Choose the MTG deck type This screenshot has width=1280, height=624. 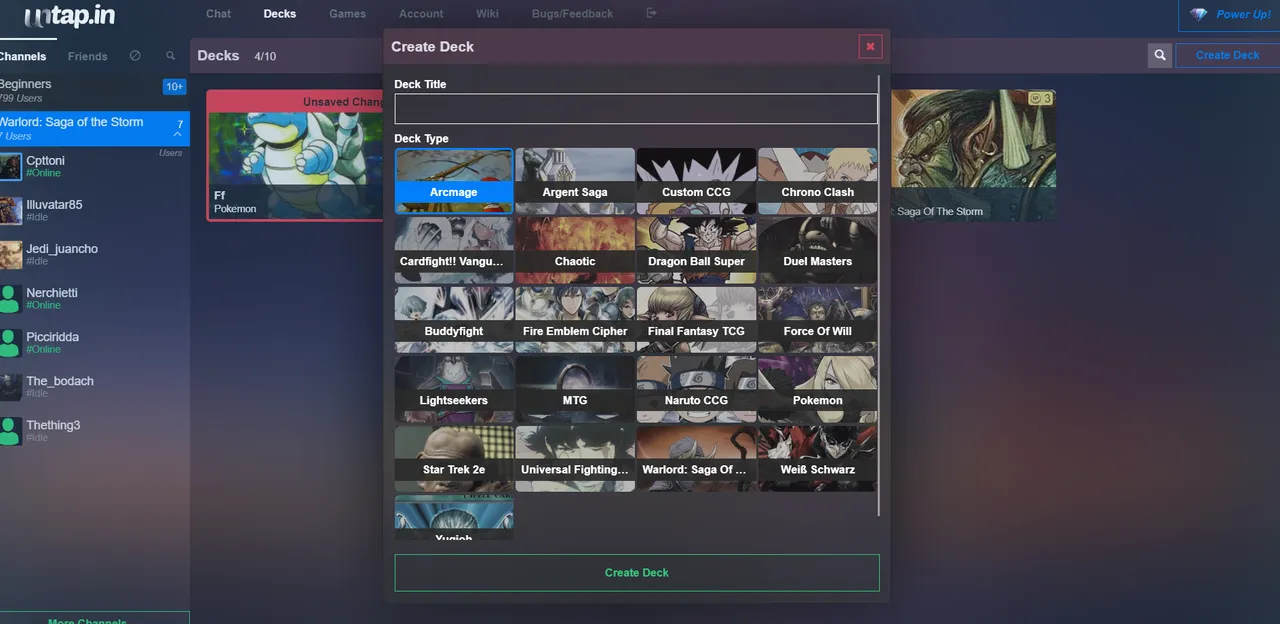pyautogui.click(x=575, y=389)
